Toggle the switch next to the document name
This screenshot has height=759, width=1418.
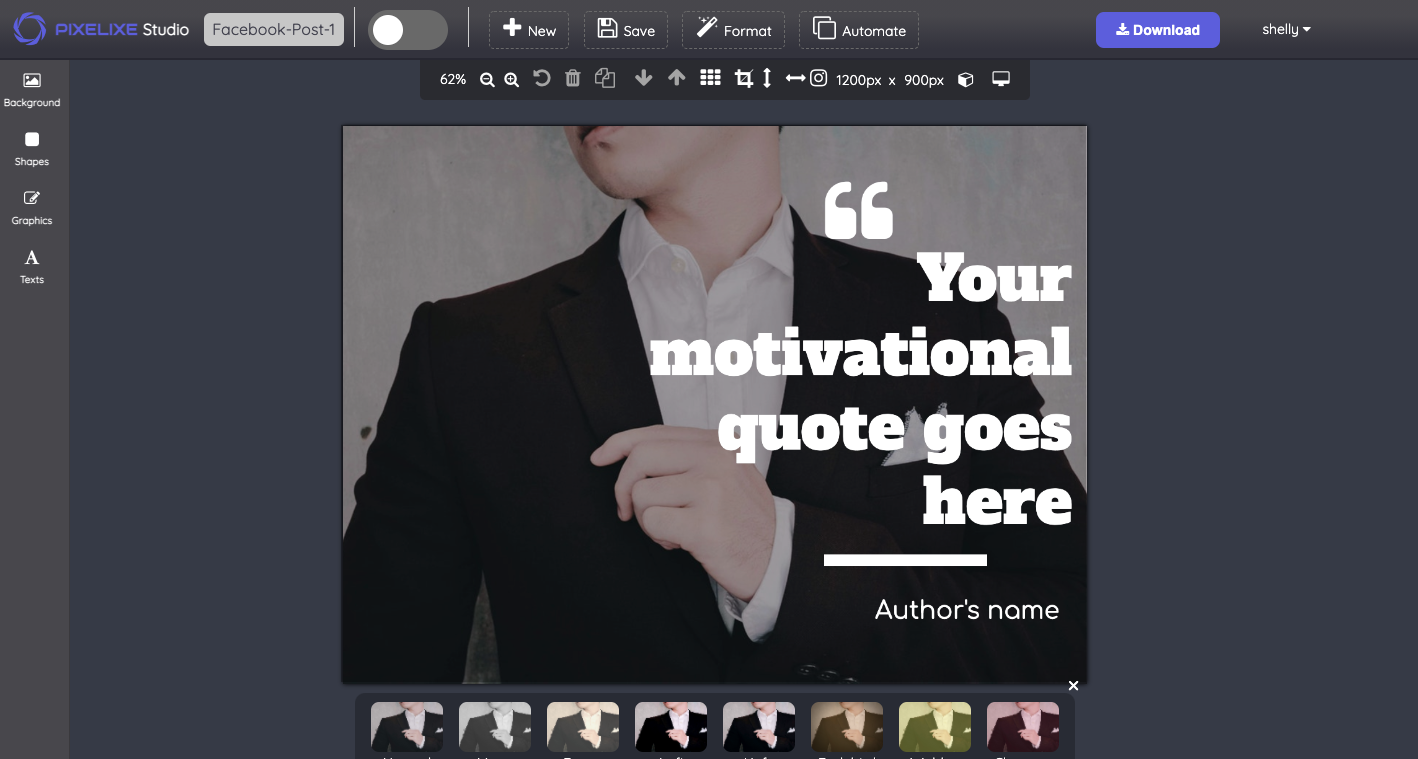[x=408, y=30]
